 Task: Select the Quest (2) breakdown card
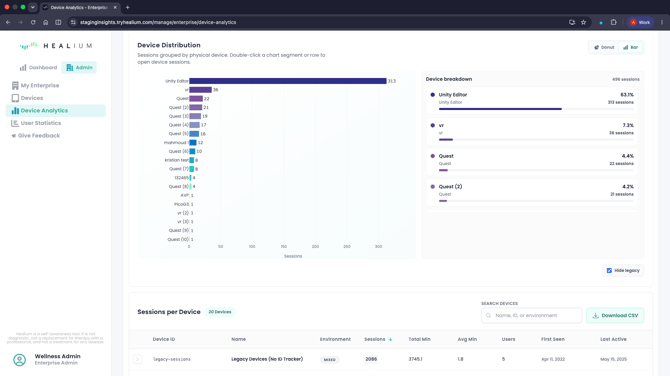pos(532,193)
